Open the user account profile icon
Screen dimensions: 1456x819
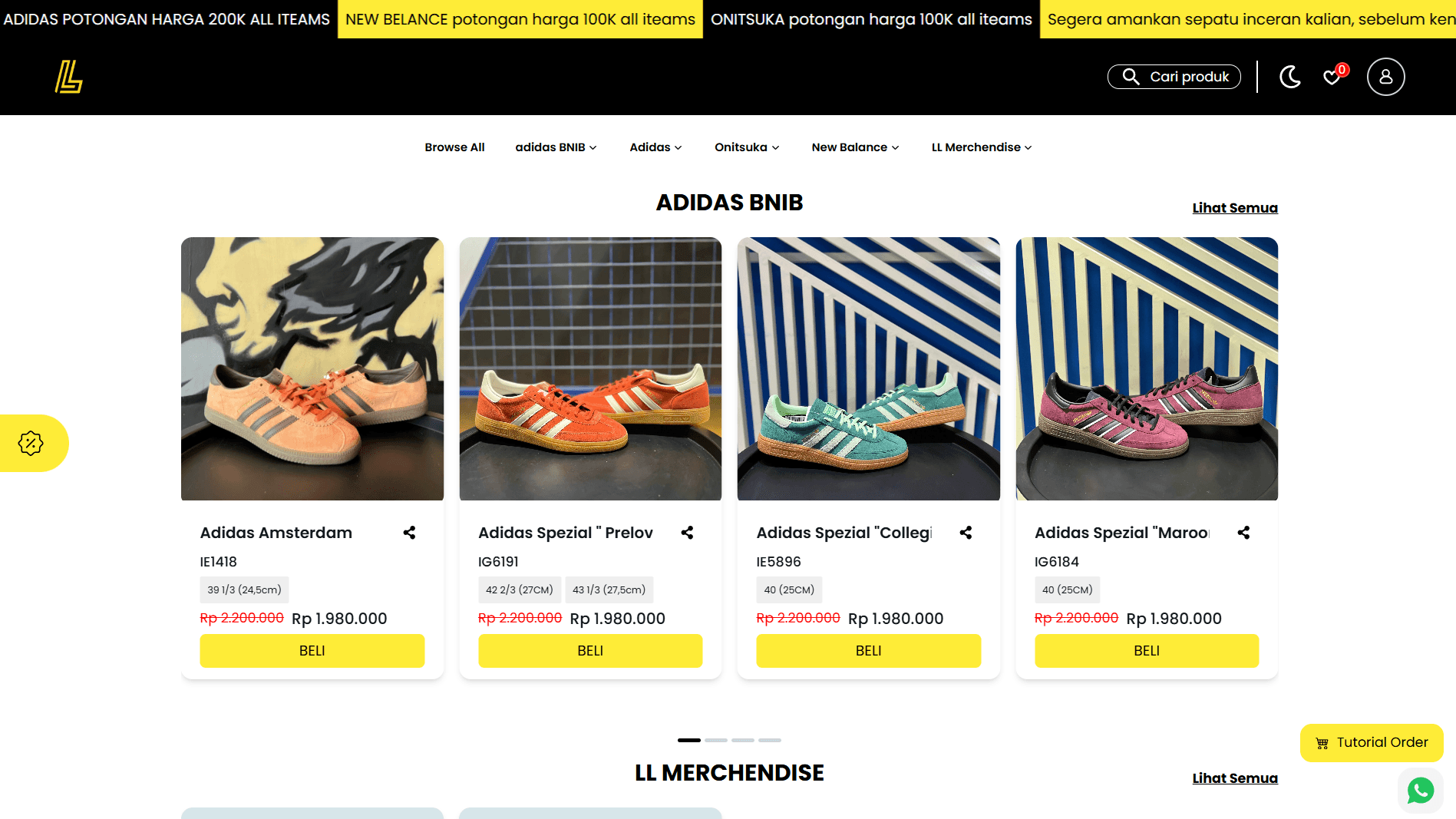coord(1385,77)
